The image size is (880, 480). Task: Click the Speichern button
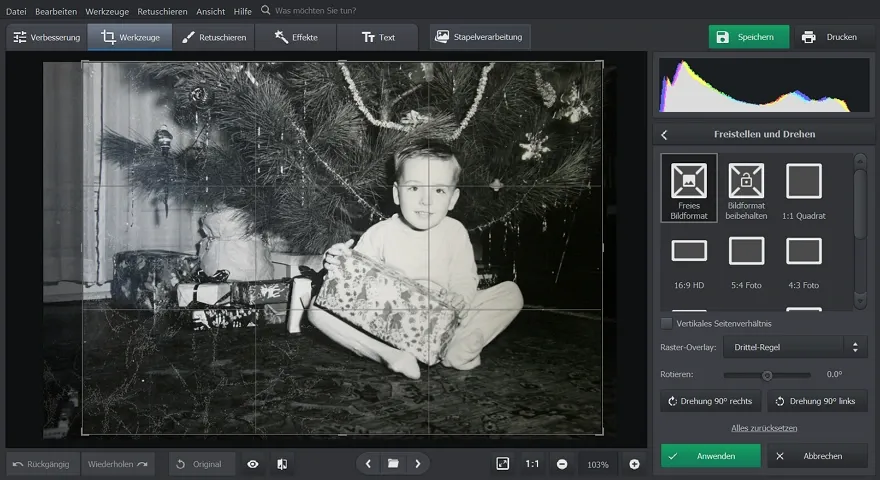pyautogui.click(x=749, y=37)
